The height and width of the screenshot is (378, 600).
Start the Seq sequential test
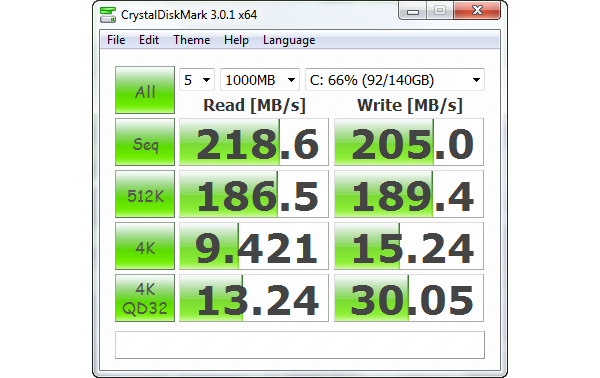tap(145, 142)
